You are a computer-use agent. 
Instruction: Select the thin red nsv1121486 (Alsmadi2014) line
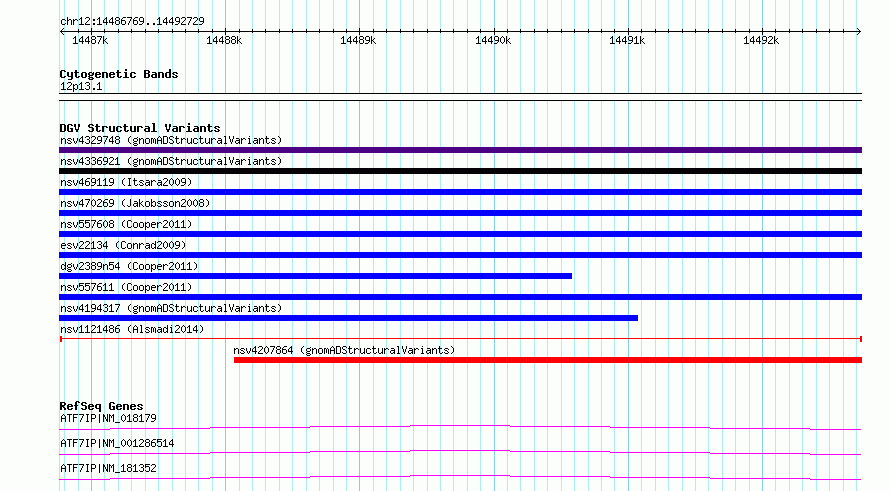click(460, 339)
